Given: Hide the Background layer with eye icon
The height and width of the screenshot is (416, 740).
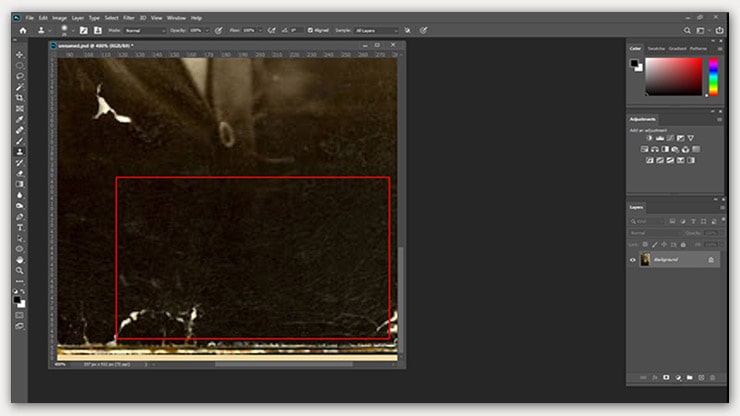Looking at the screenshot, I should click(x=632, y=260).
